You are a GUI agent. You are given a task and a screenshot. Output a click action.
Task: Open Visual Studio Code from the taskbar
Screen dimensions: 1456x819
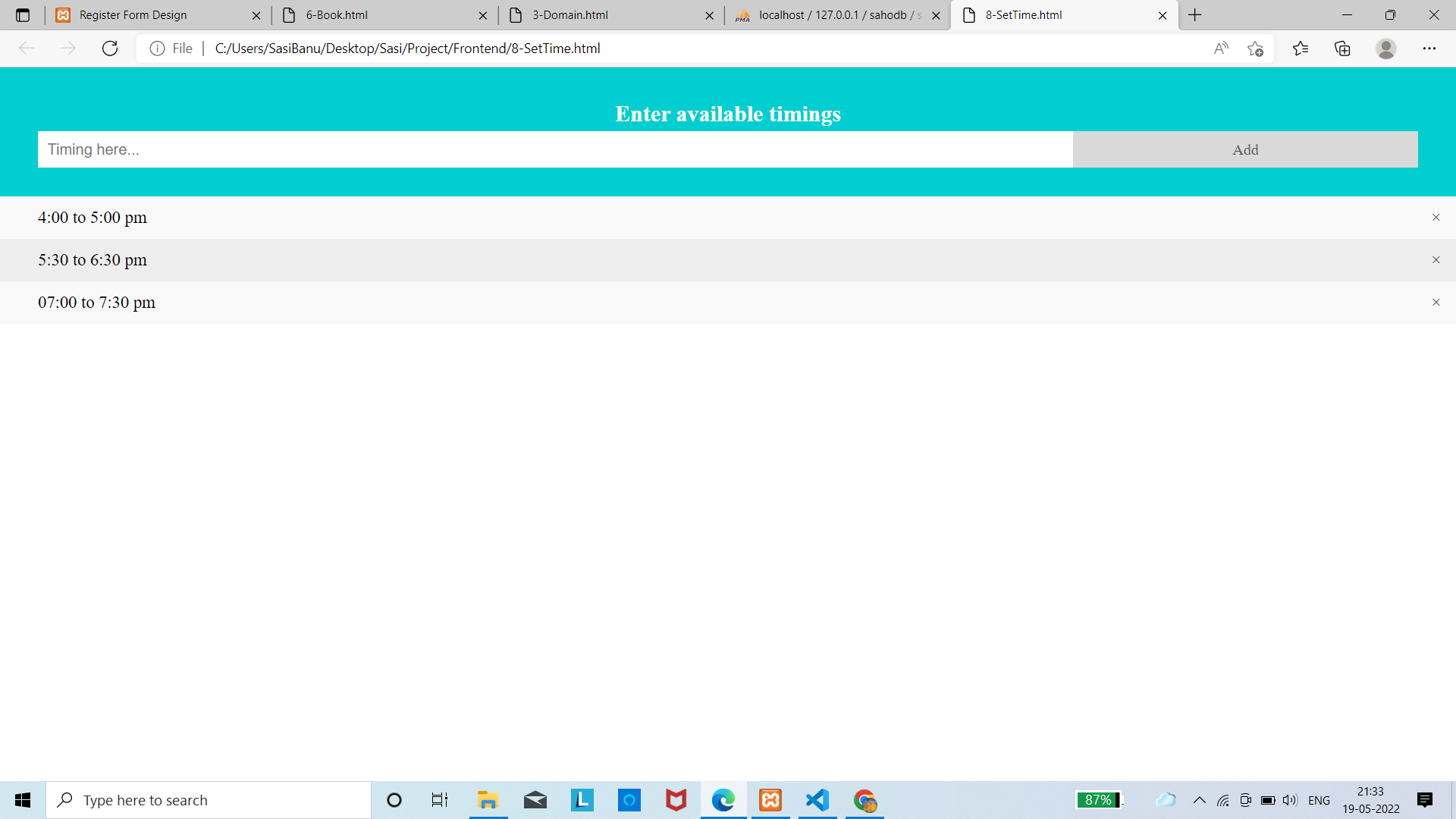pos(817,800)
